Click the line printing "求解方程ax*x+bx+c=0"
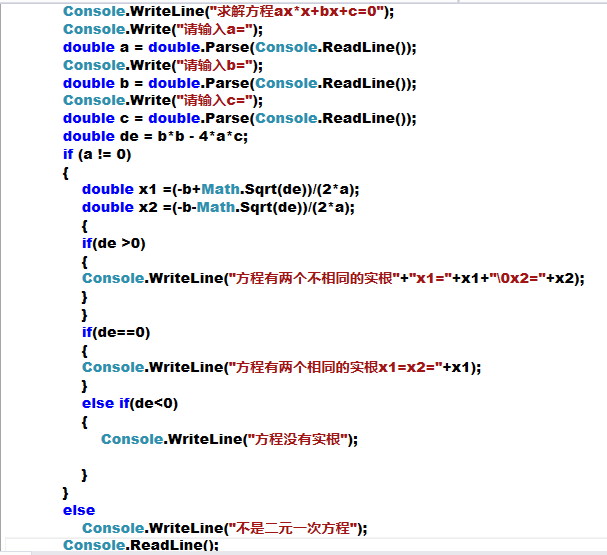 pos(228,11)
